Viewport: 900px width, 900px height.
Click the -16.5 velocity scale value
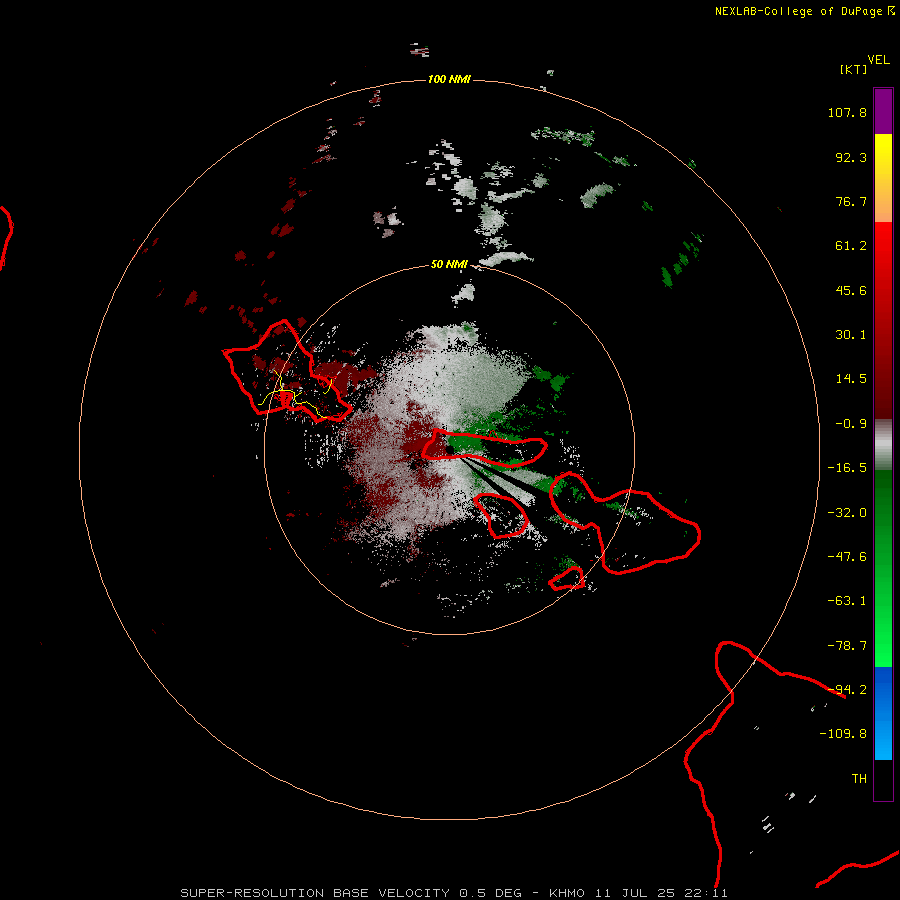(x=847, y=468)
